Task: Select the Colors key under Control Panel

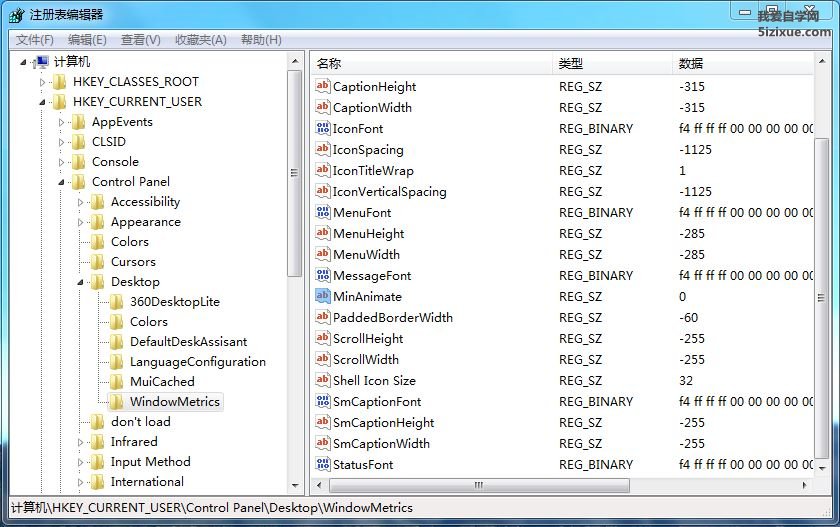Action: tap(130, 242)
